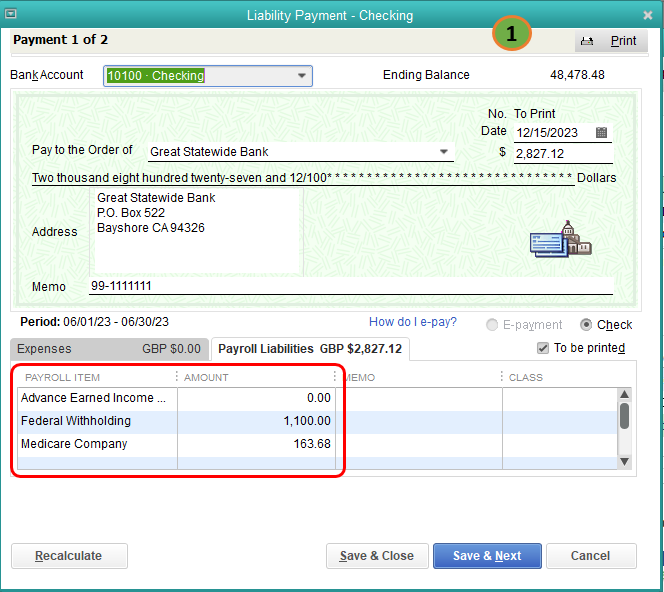664x592 pixels.
Task: Expand the Pay to the Order of dropdown
Action: point(443,152)
